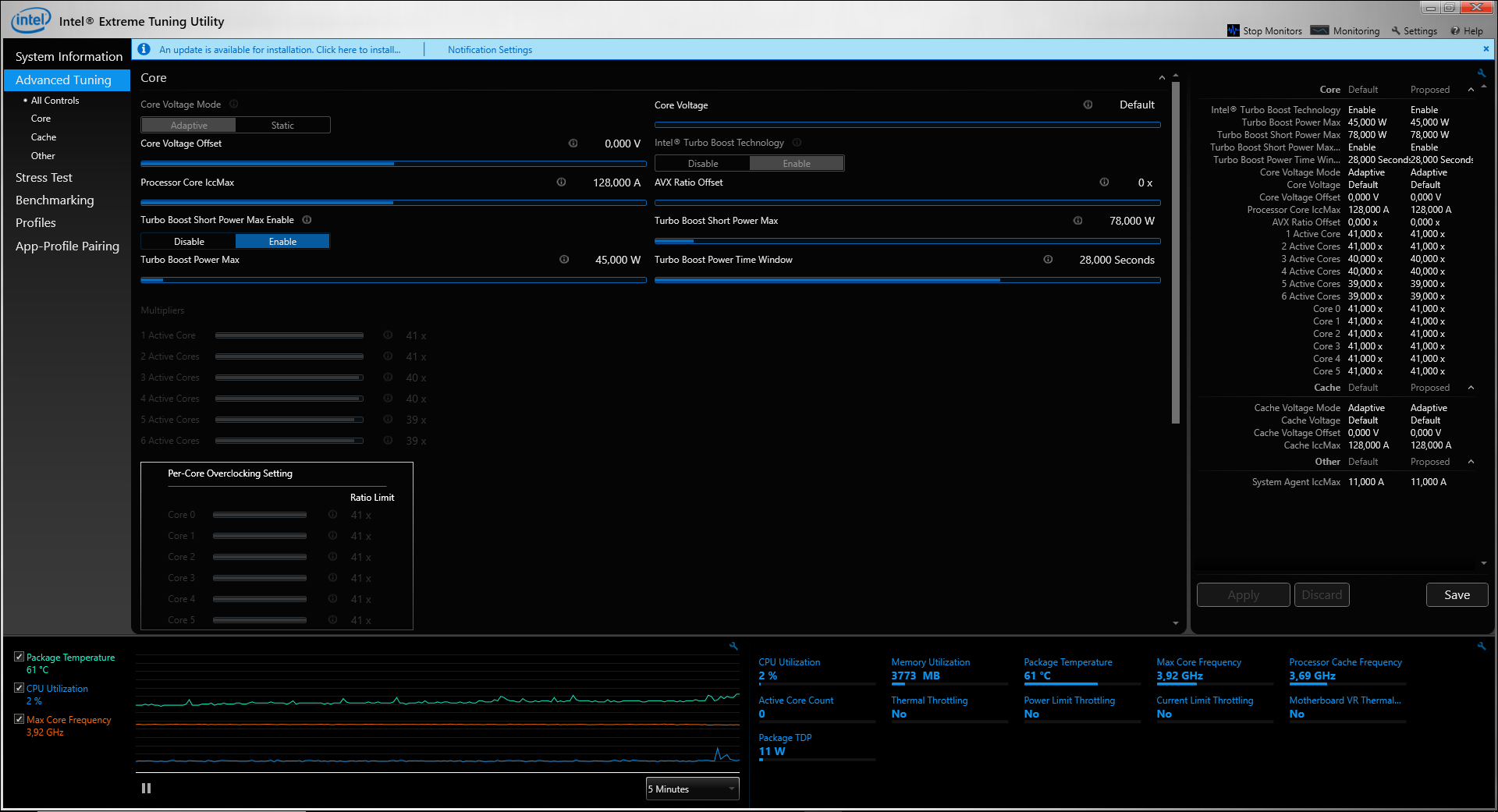
Task: Click info icon for Turbo Boost Short Power Max 78,000 W
Action: [x=1077, y=221]
